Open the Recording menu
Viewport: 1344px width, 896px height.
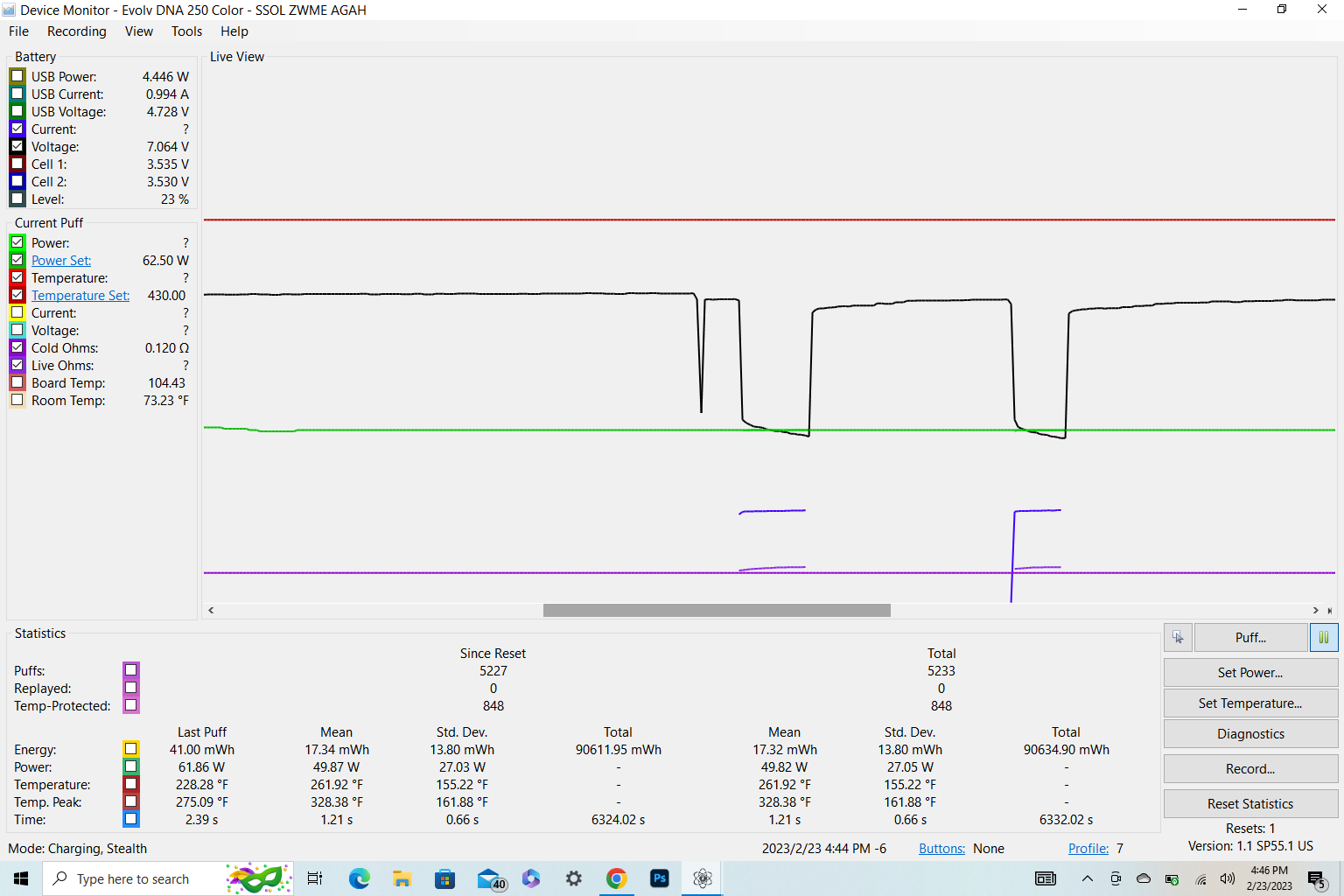pyautogui.click(x=76, y=31)
